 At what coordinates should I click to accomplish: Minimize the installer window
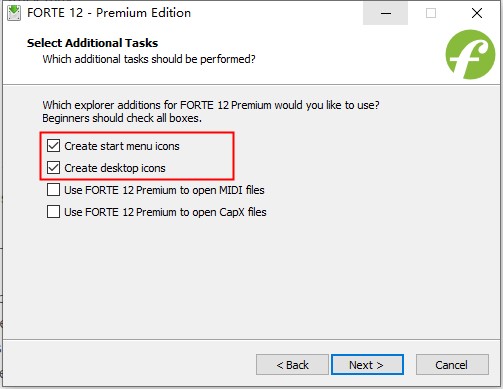point(385,13)
